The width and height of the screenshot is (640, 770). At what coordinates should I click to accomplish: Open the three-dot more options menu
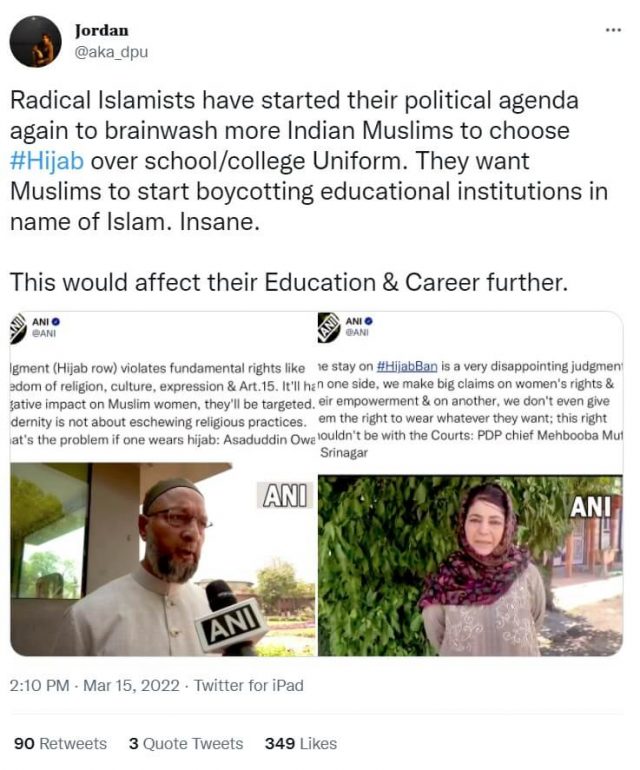point(613,30)
